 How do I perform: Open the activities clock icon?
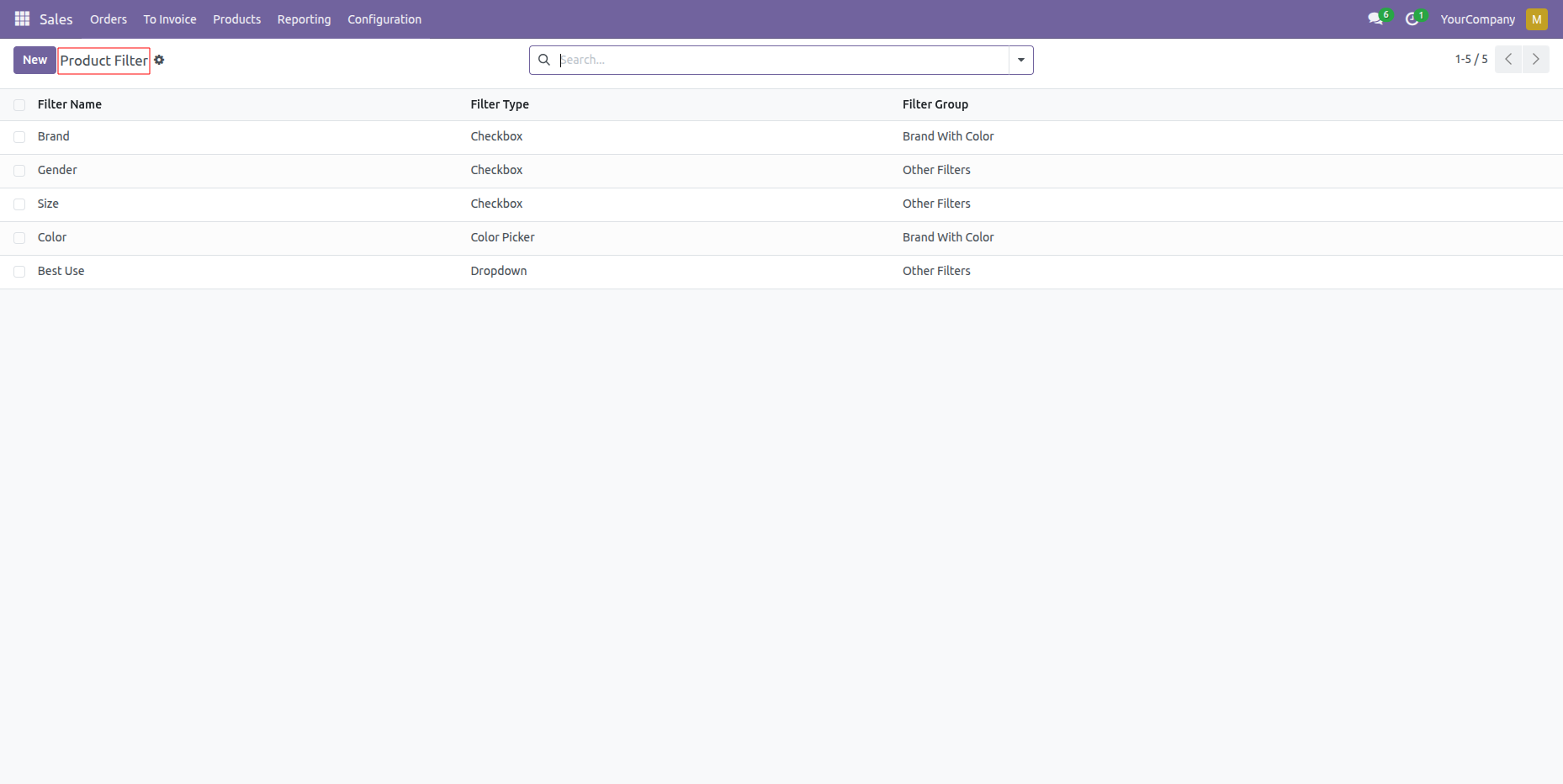[x=1412, y=19]
